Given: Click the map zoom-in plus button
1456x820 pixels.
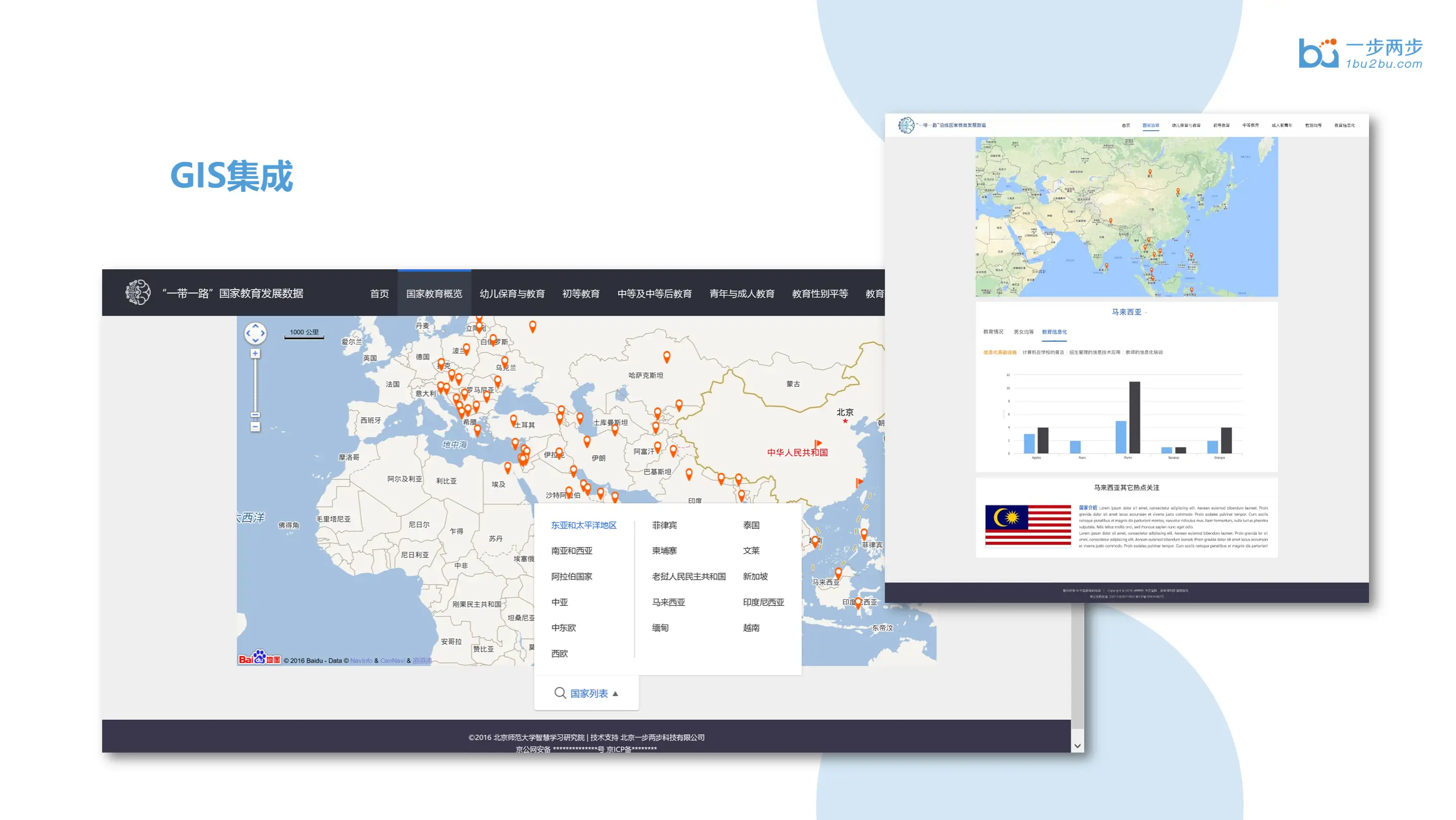Looking at the screenshot, I should tap(255, 353).
